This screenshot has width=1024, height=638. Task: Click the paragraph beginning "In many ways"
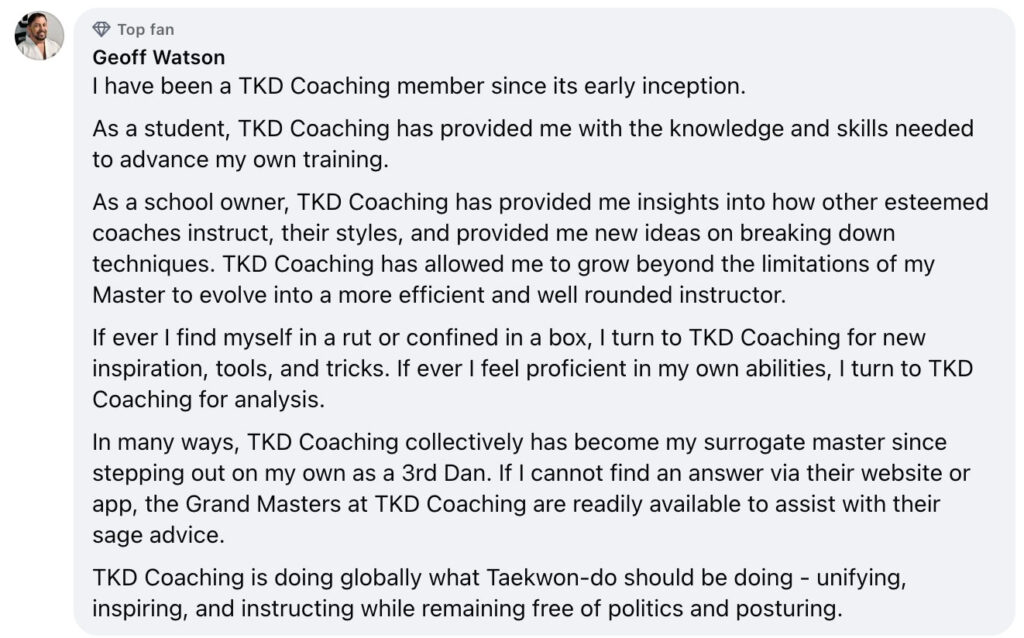531,488
